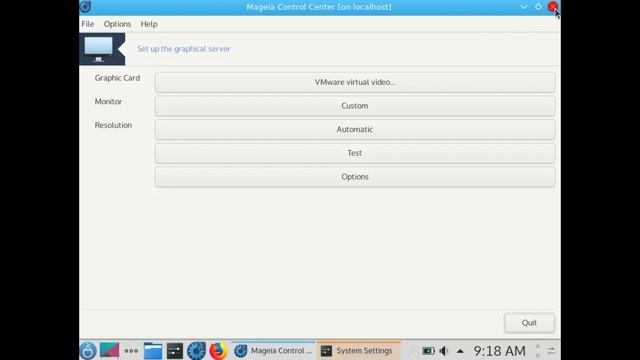Click the battery icon in system tray
Viewport: 640px width, 360px height.
428,351
